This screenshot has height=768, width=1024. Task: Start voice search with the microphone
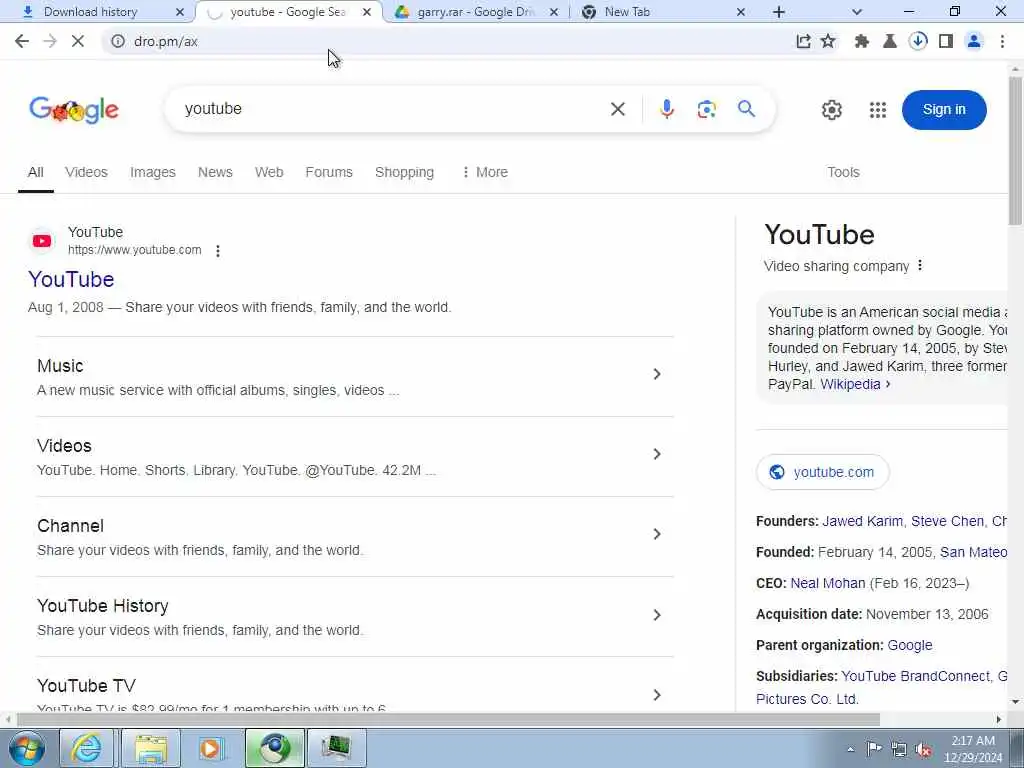tap(667, 109)
